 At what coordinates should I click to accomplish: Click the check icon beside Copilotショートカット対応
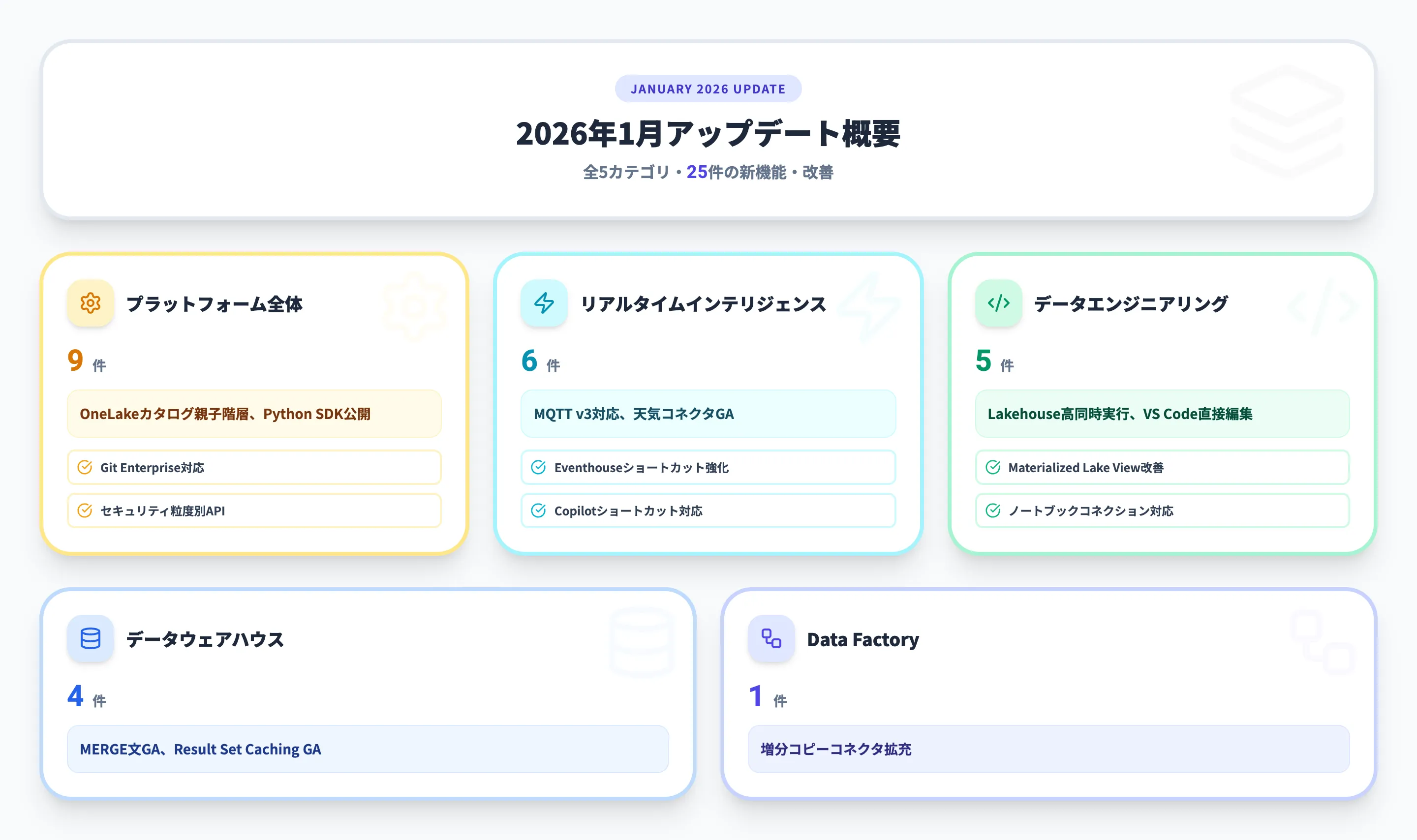538,510
